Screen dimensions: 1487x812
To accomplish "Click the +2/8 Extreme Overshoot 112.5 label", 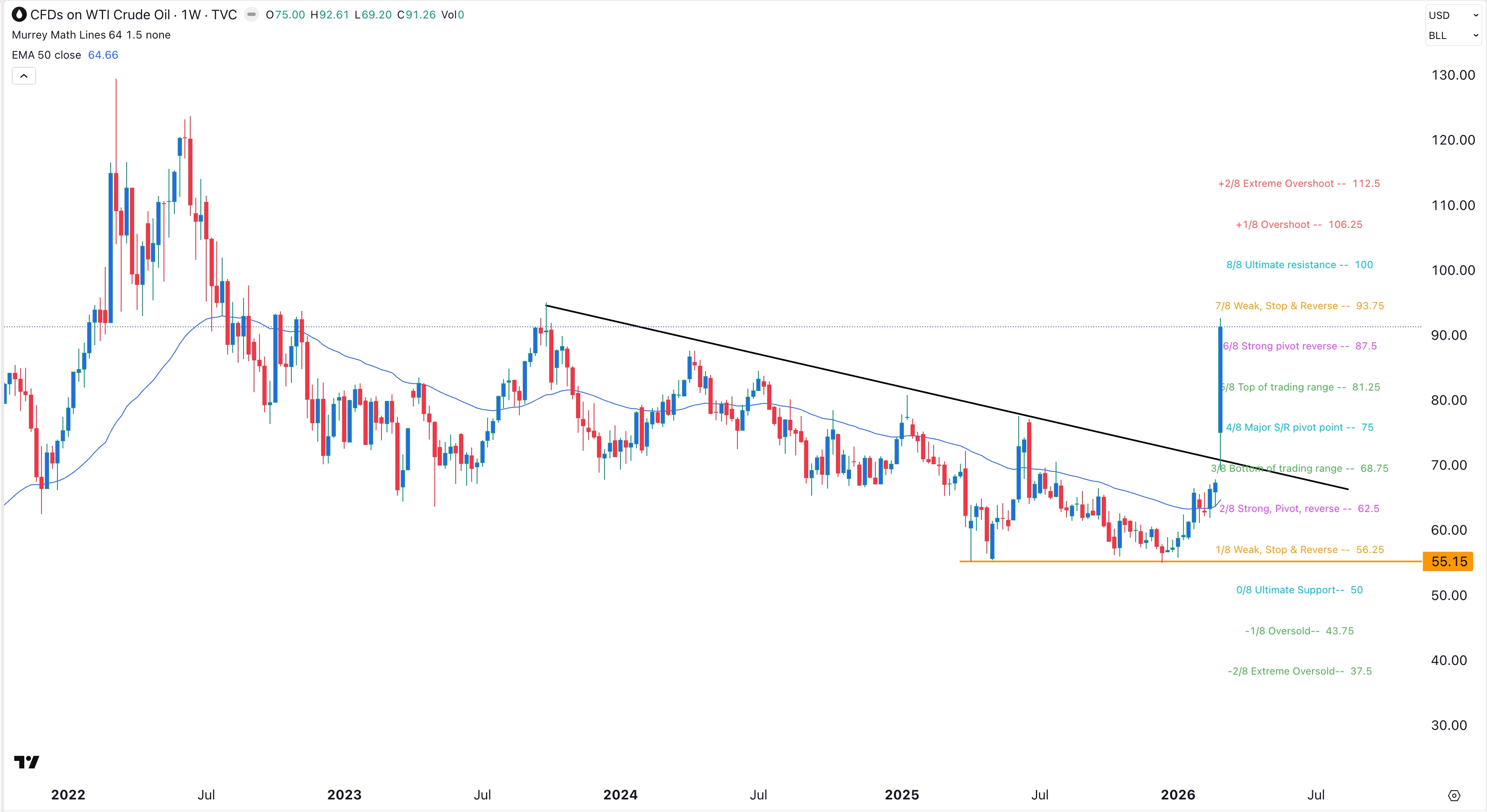I will pos(1298,184).
